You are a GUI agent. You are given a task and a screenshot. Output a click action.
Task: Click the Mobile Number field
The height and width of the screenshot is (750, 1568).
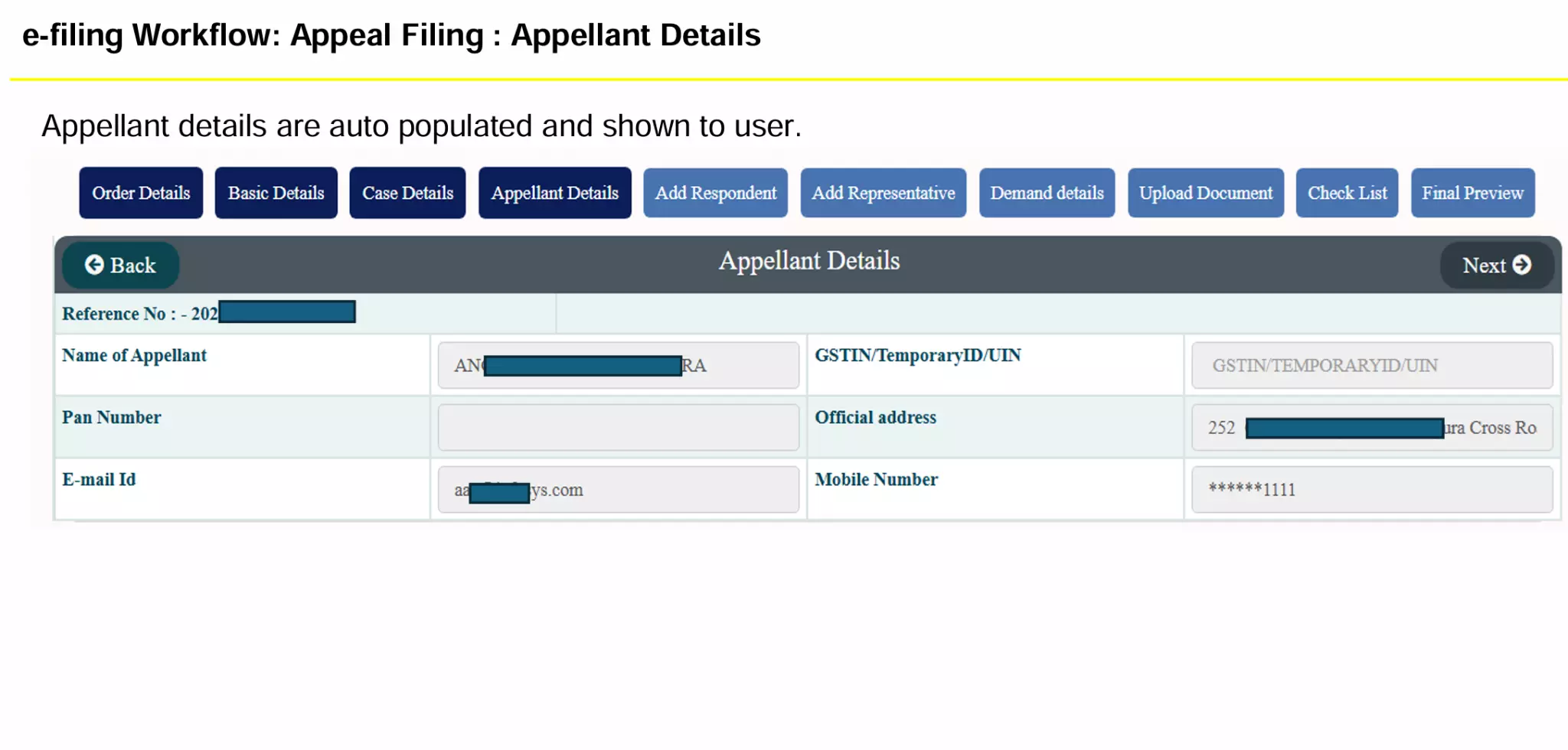pos(1371,490)
